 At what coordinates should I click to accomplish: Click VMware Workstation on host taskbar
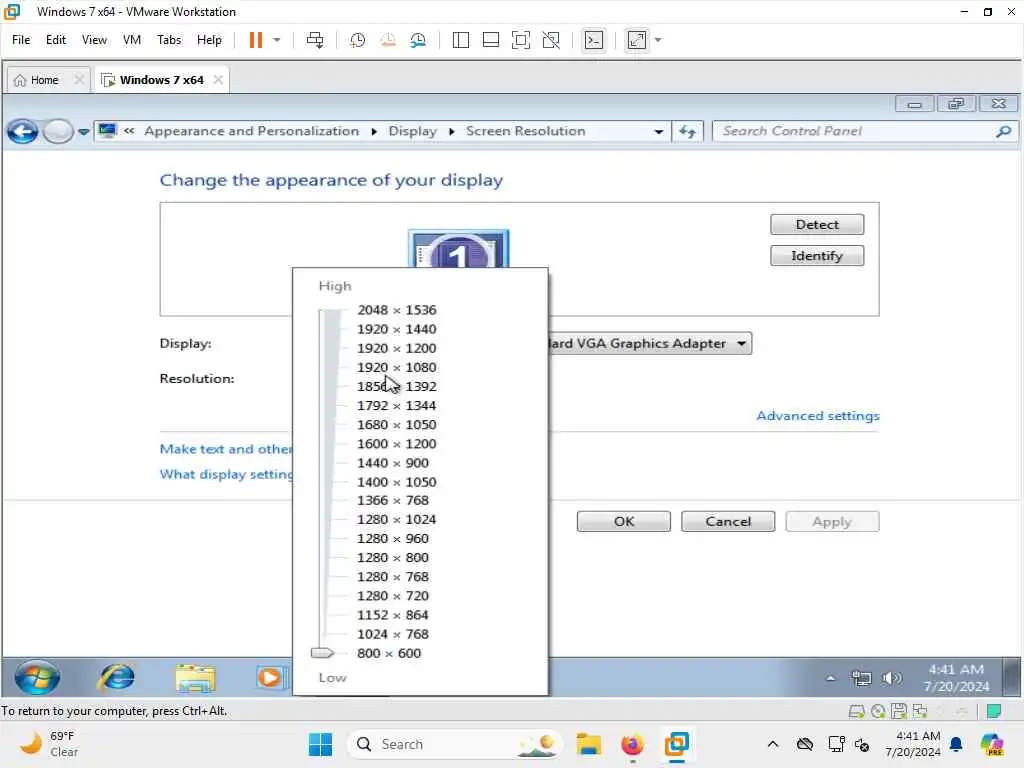click(677, 744)
